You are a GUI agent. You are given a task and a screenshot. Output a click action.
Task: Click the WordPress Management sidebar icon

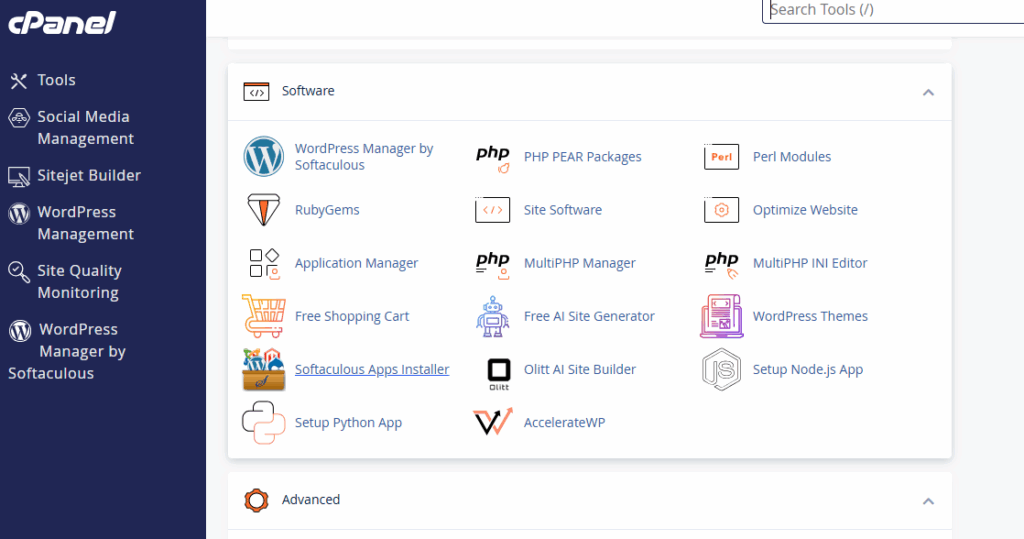tap(19, 213)
